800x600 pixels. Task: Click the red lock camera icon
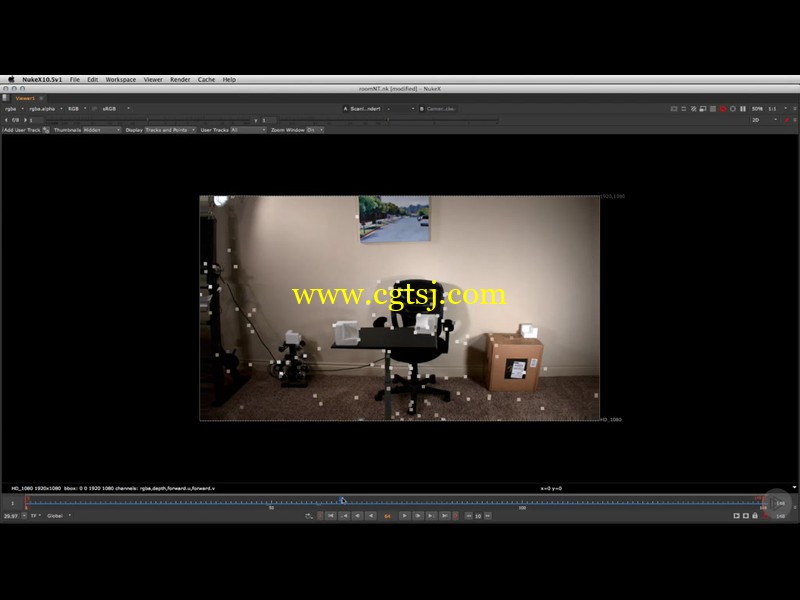click(786, 120)
